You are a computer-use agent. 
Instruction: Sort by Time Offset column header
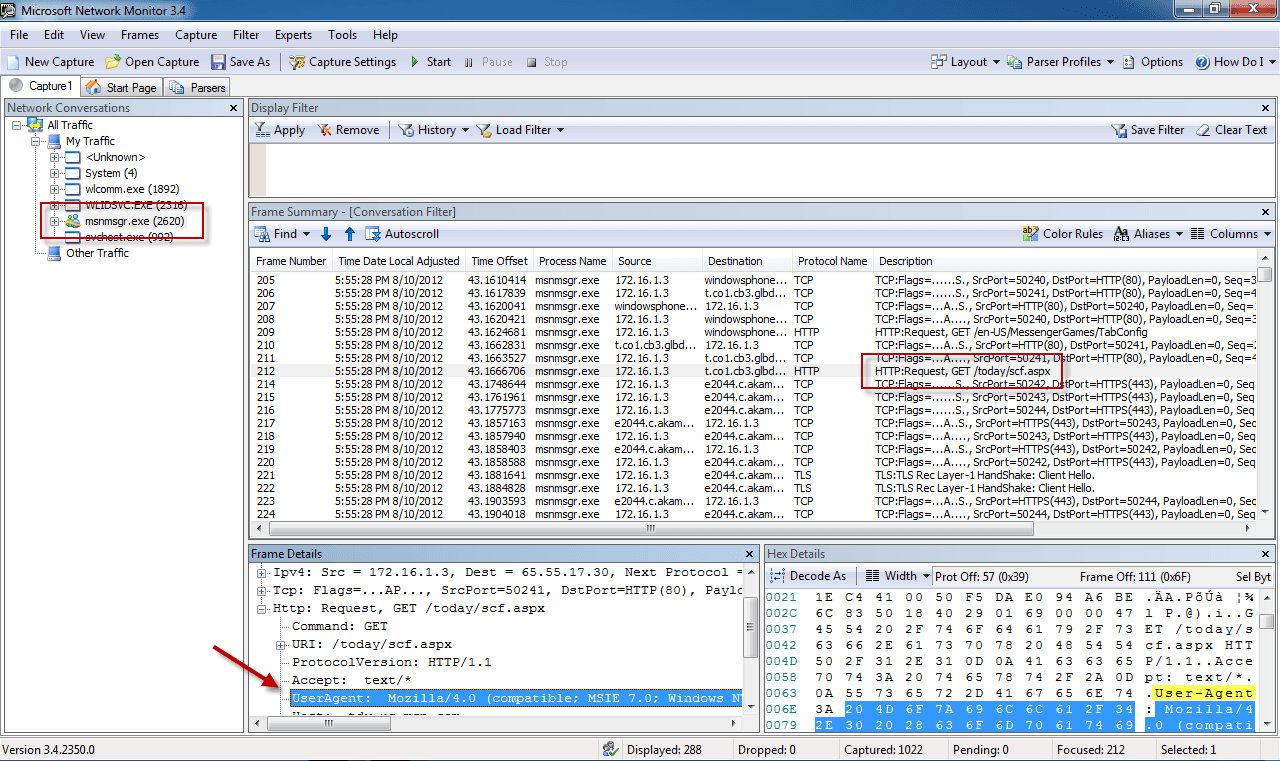point(499,261)
